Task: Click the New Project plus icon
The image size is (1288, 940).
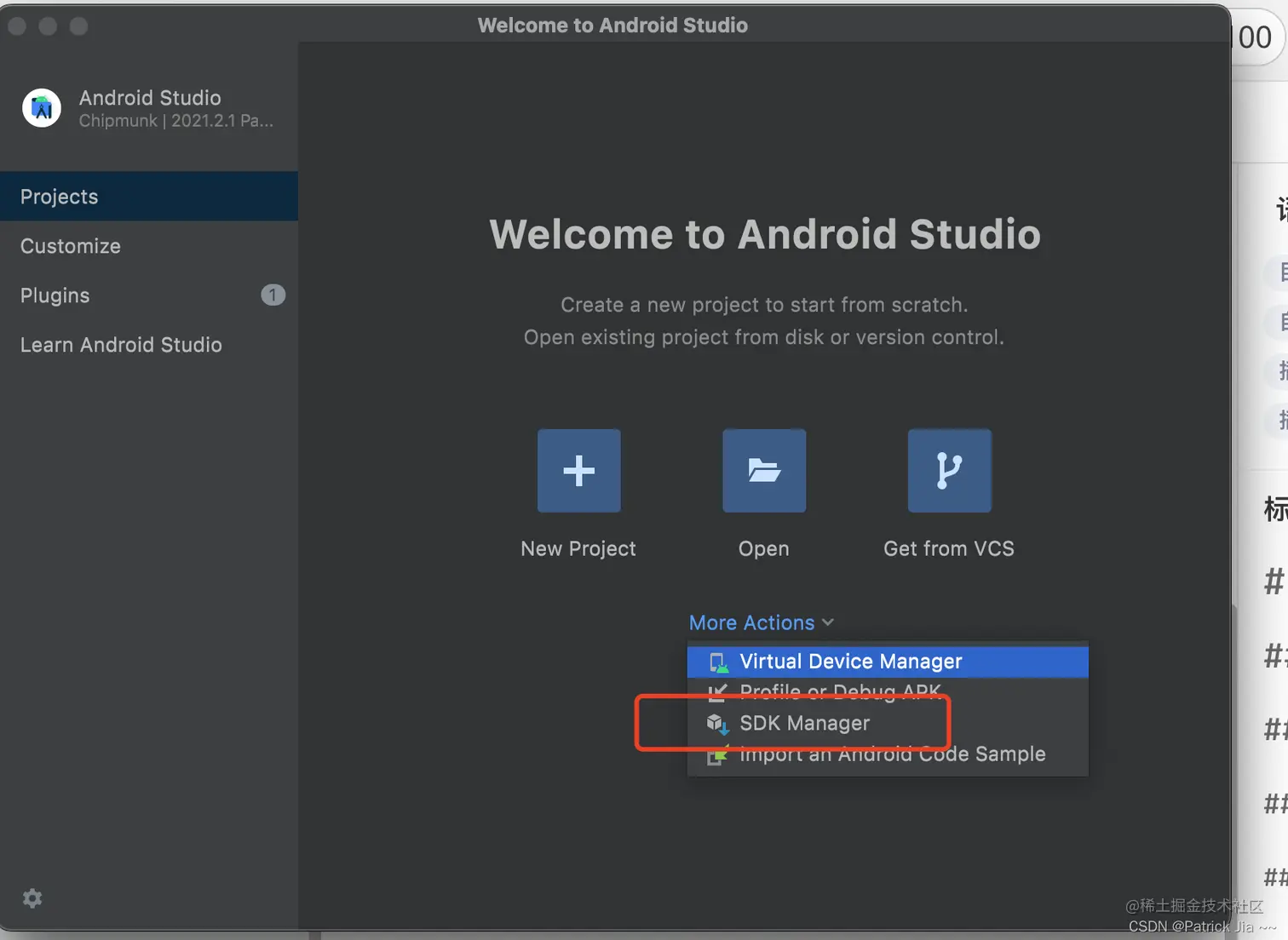Action: click(x=578, y=471)
